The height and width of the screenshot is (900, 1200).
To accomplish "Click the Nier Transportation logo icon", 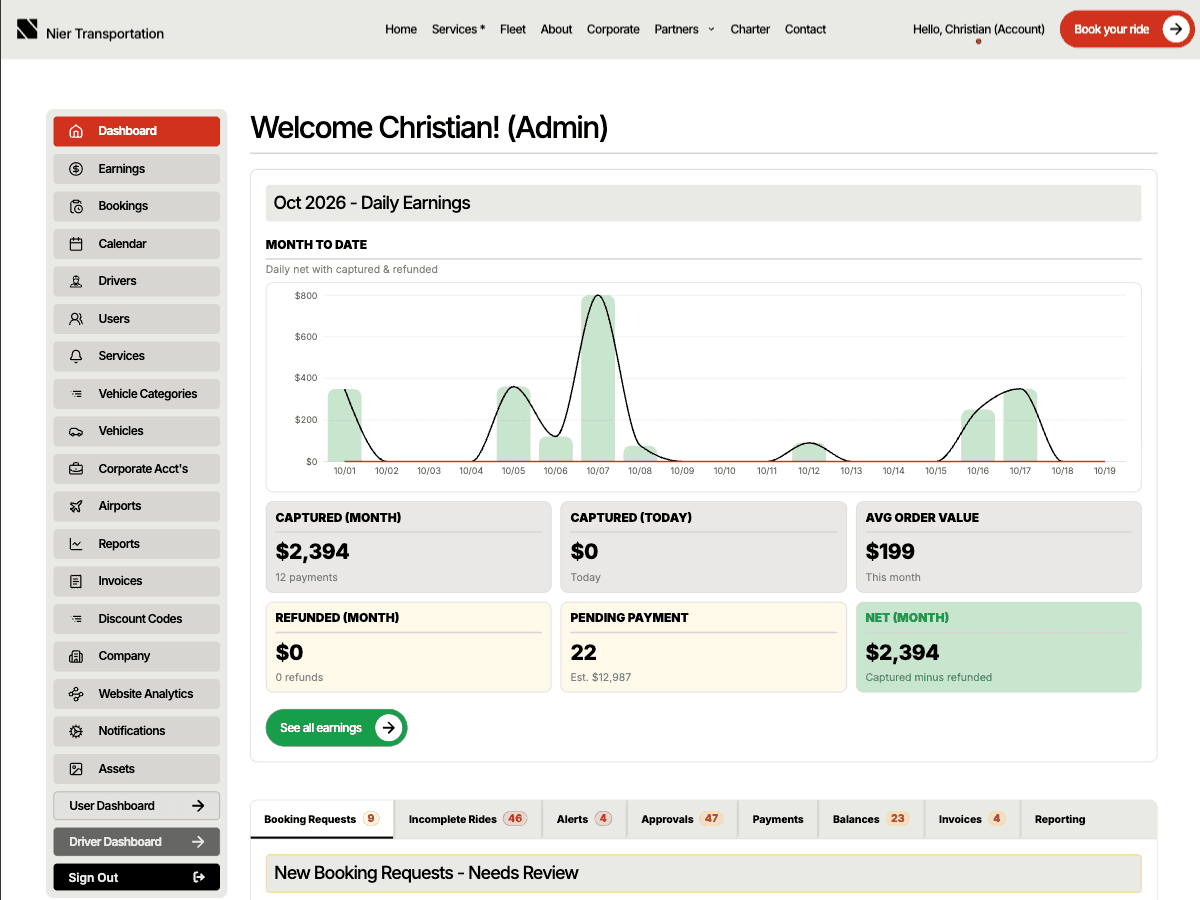I will point(27,29).
